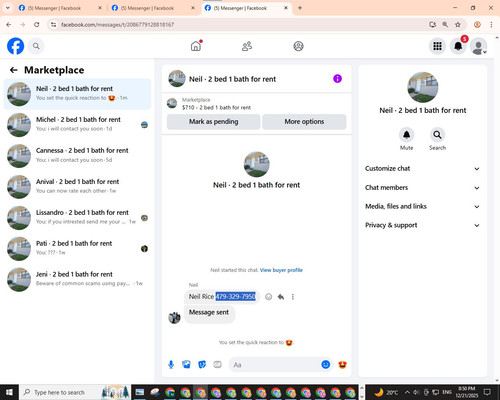Open the Facebook menu grid icon
500x400 pixels.
point(437,46)
